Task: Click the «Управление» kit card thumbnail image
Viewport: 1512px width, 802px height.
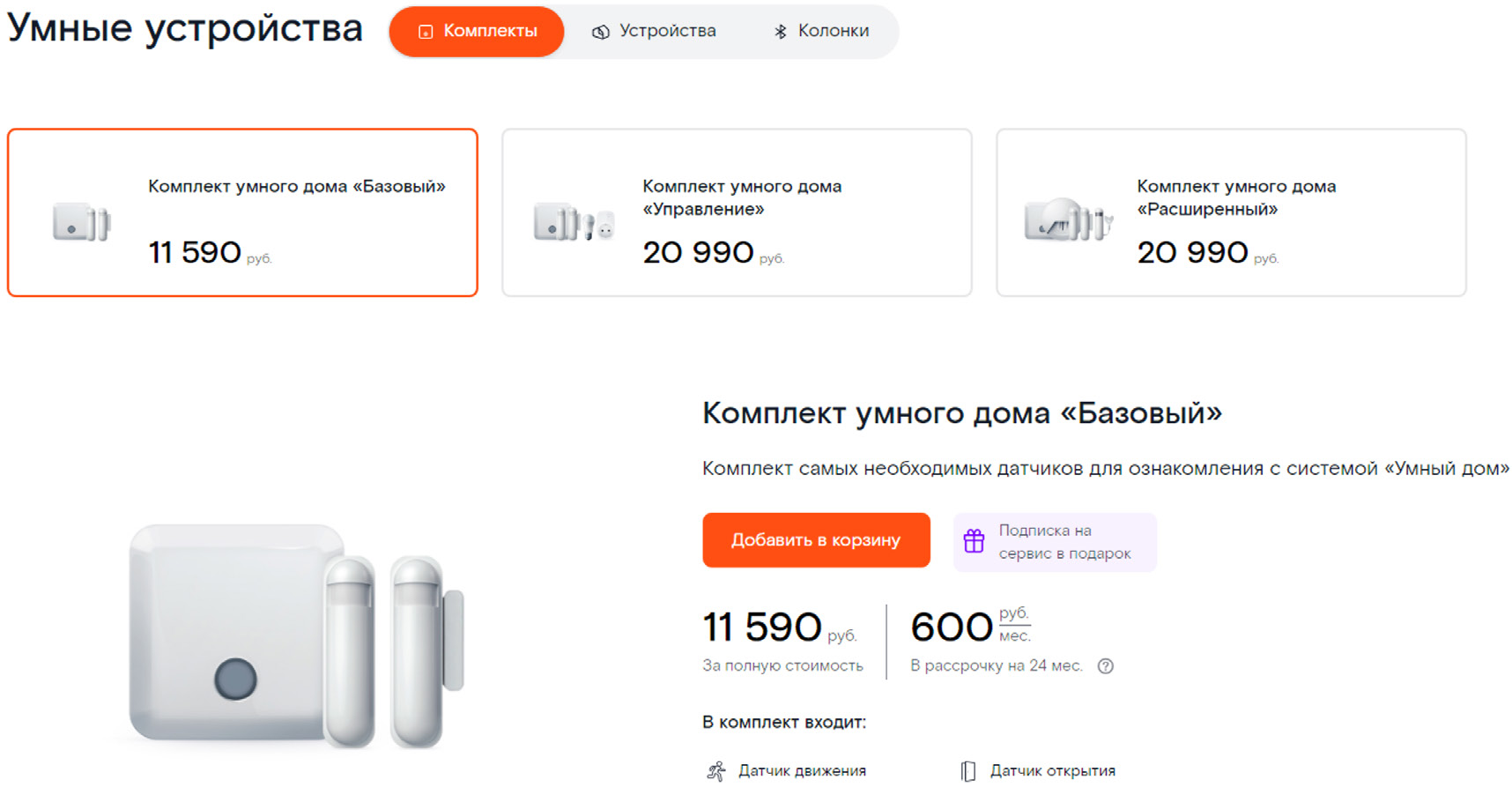Action: coord(574,222)
